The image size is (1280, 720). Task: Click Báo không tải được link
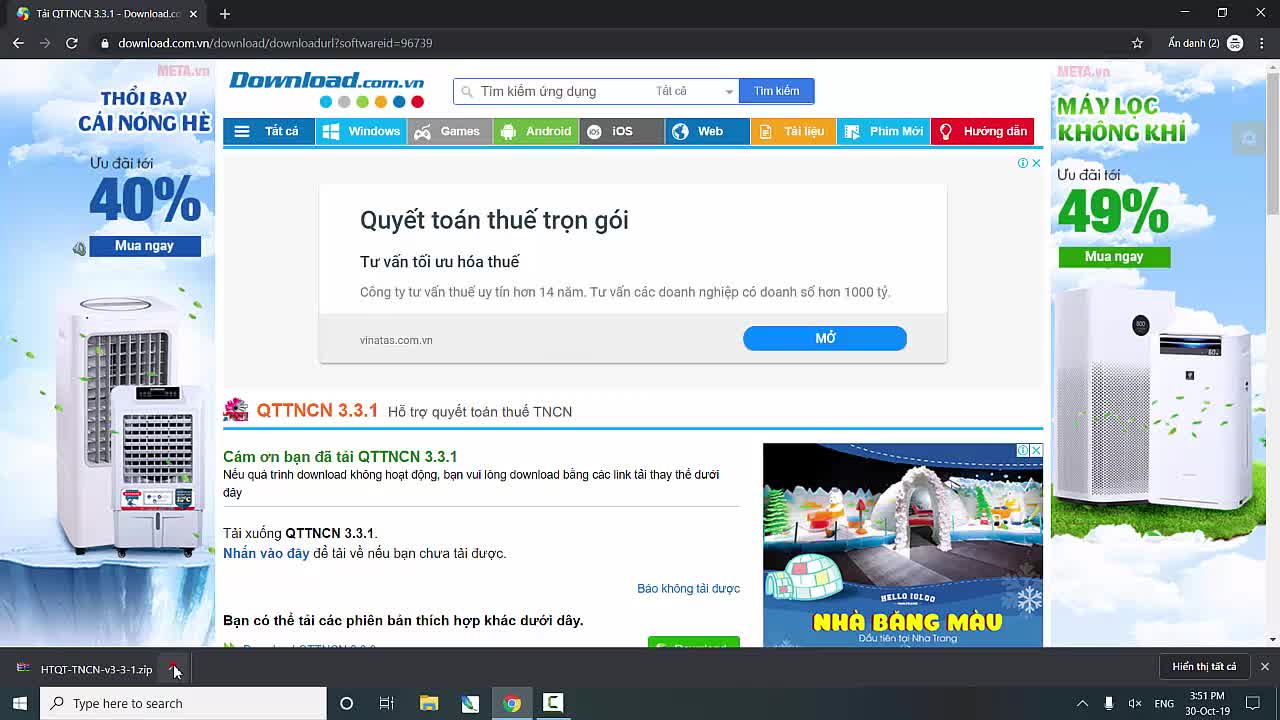click(688, 588)
